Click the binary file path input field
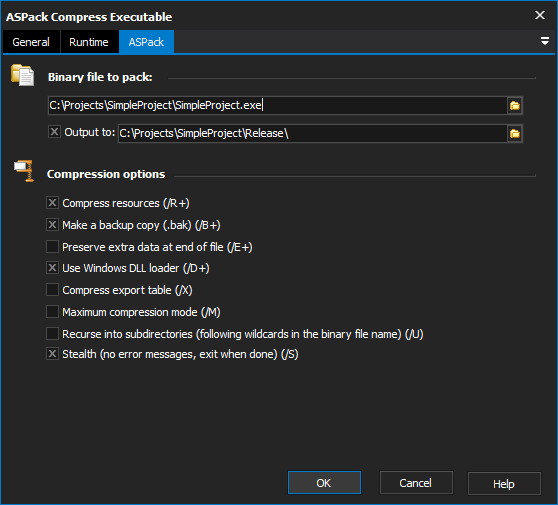This screenshot has width=558, height=505. [x=278, y=106]
